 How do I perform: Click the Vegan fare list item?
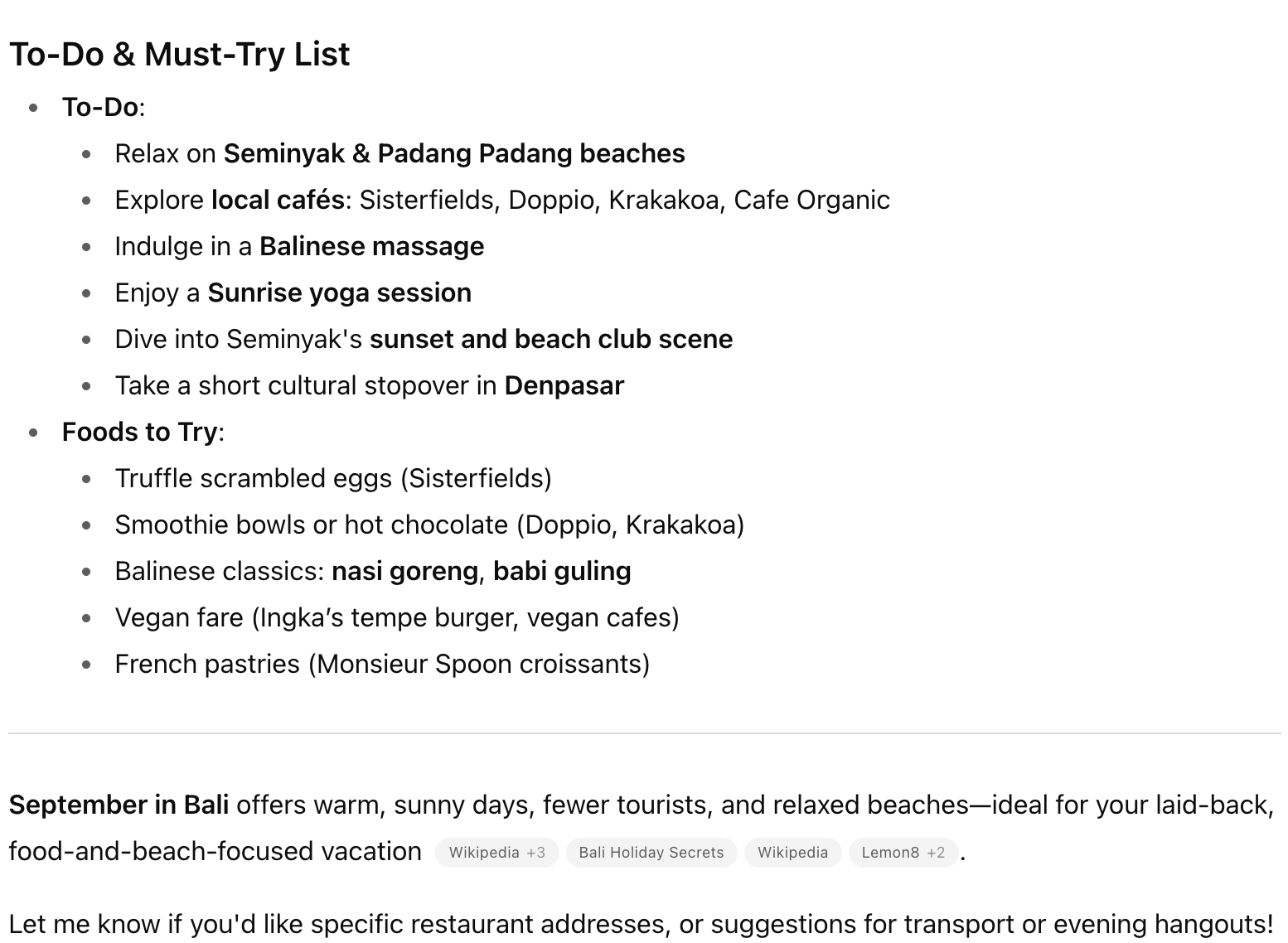(x=397, y=617)
